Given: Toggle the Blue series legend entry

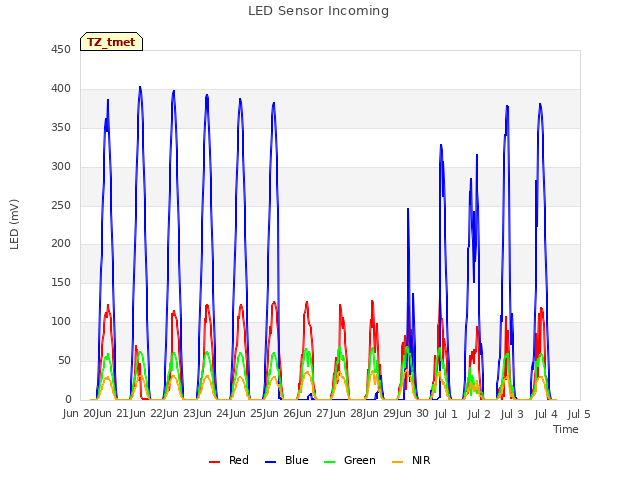Looking at the screenshot, I should click(x=287, y=460).
